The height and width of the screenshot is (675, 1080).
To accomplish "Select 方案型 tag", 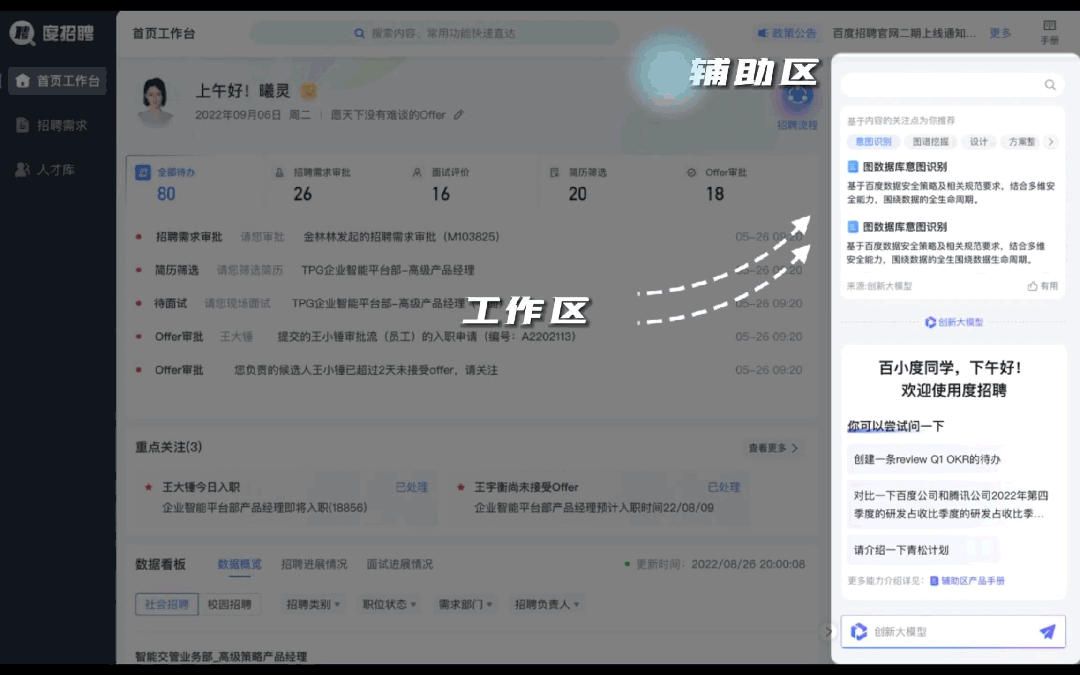I will 1021,142.
